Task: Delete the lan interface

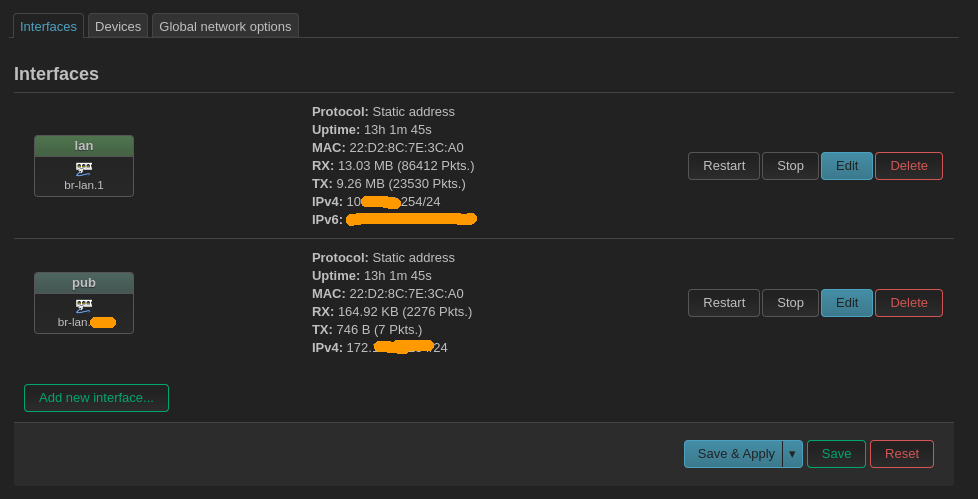Action: point(909,166)
